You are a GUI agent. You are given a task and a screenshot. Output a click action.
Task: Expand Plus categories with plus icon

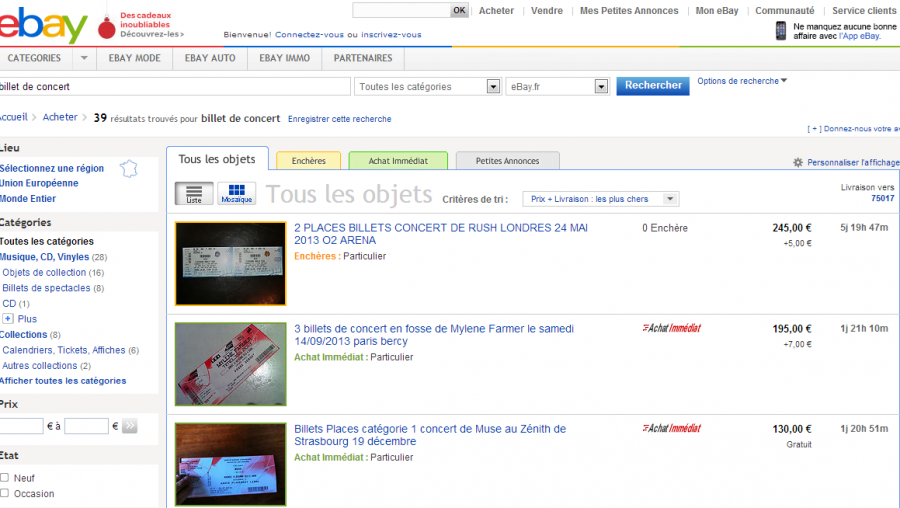point(7,319)
